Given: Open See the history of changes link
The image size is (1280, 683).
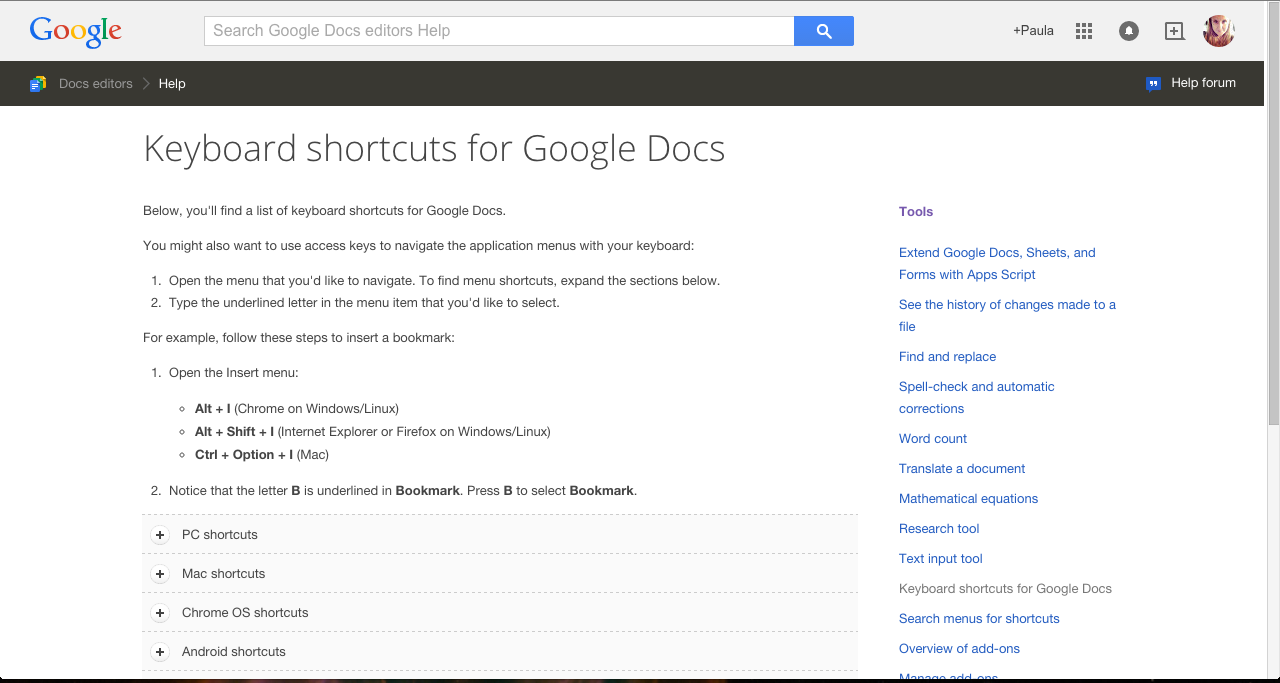Looking at the screenshot, I should coord(1007,316).
